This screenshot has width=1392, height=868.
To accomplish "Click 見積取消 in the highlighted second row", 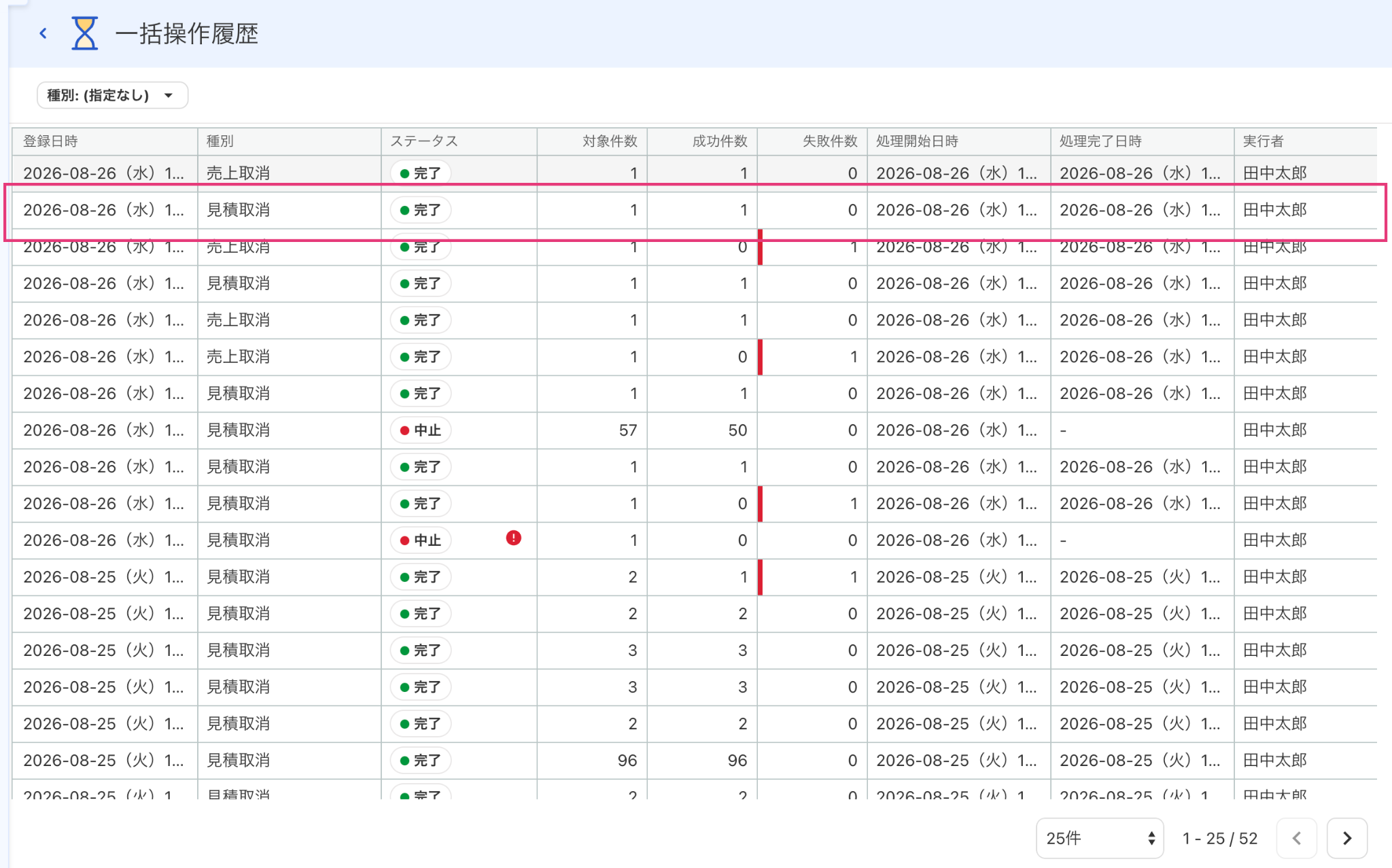I will pos(239,210).
